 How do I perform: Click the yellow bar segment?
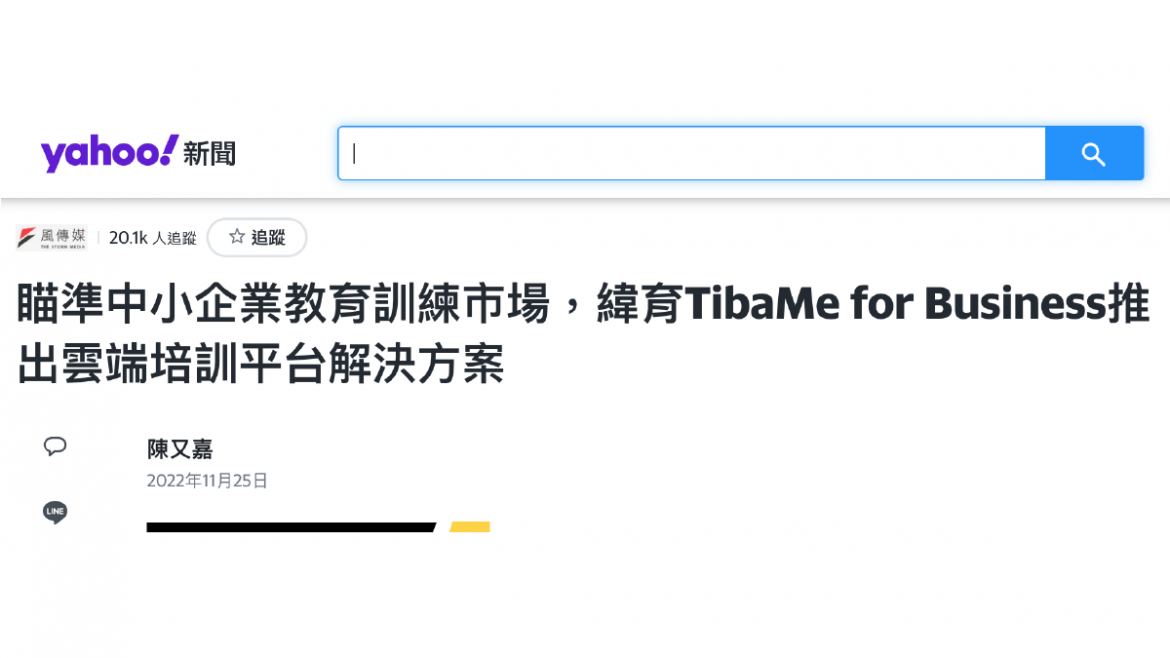470,527
